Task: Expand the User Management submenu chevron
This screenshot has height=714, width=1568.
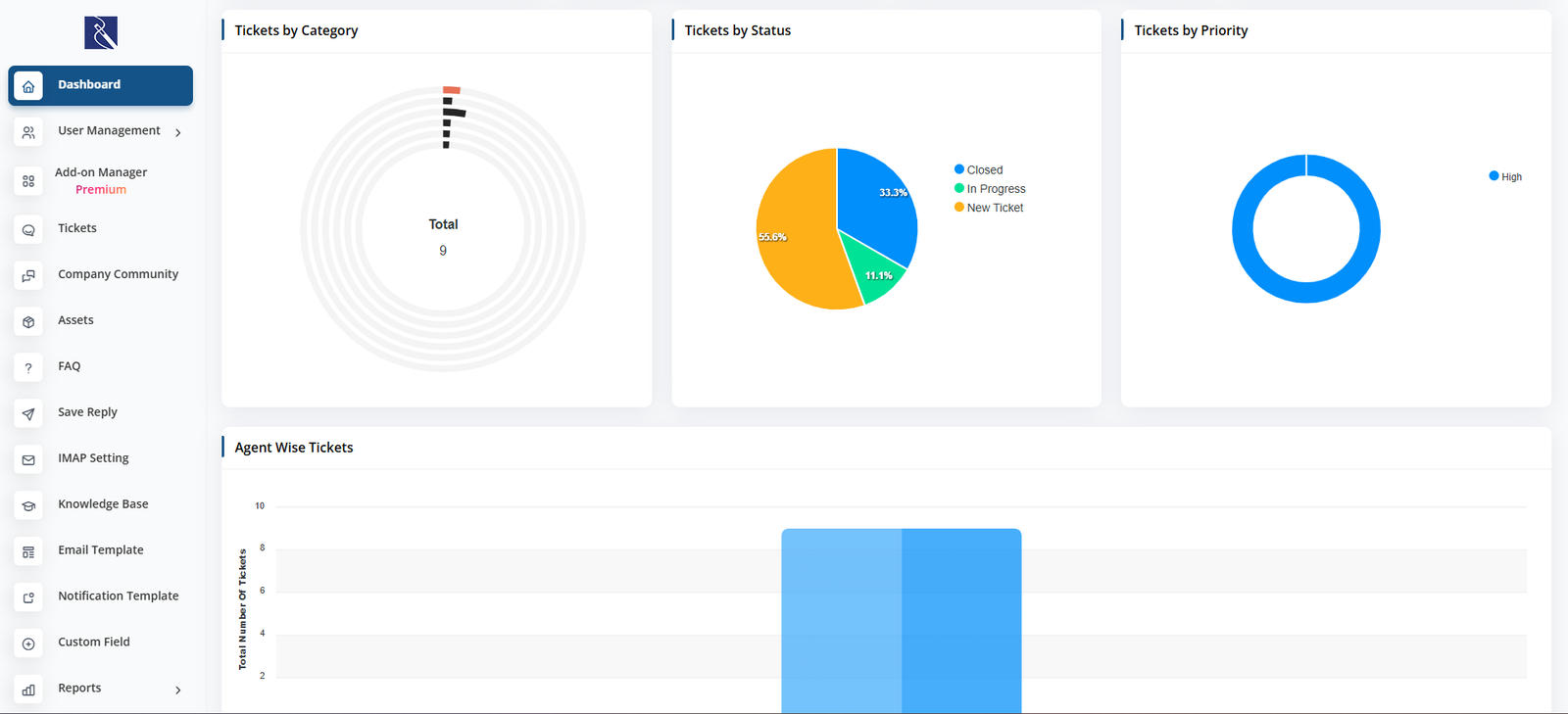Action: (x=177, y=132)
